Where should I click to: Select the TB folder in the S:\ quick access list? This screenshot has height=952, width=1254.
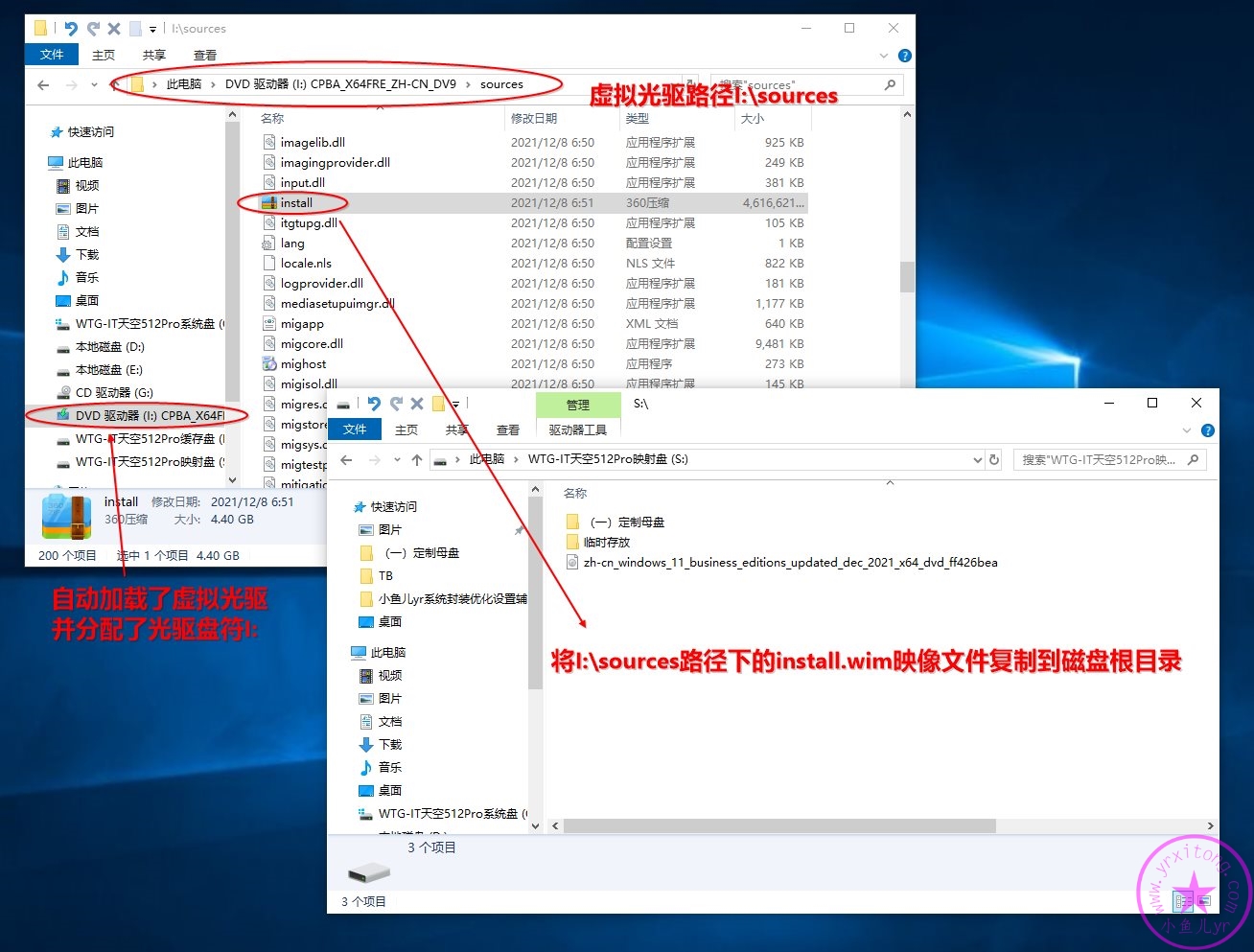click(x=385, y=576)
